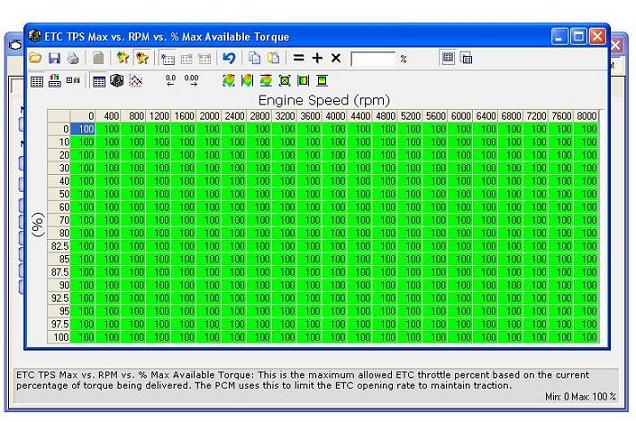Click the equals (set value) button
The width and height of the screenshot is (636, 422).
click(x=298, y=59)
